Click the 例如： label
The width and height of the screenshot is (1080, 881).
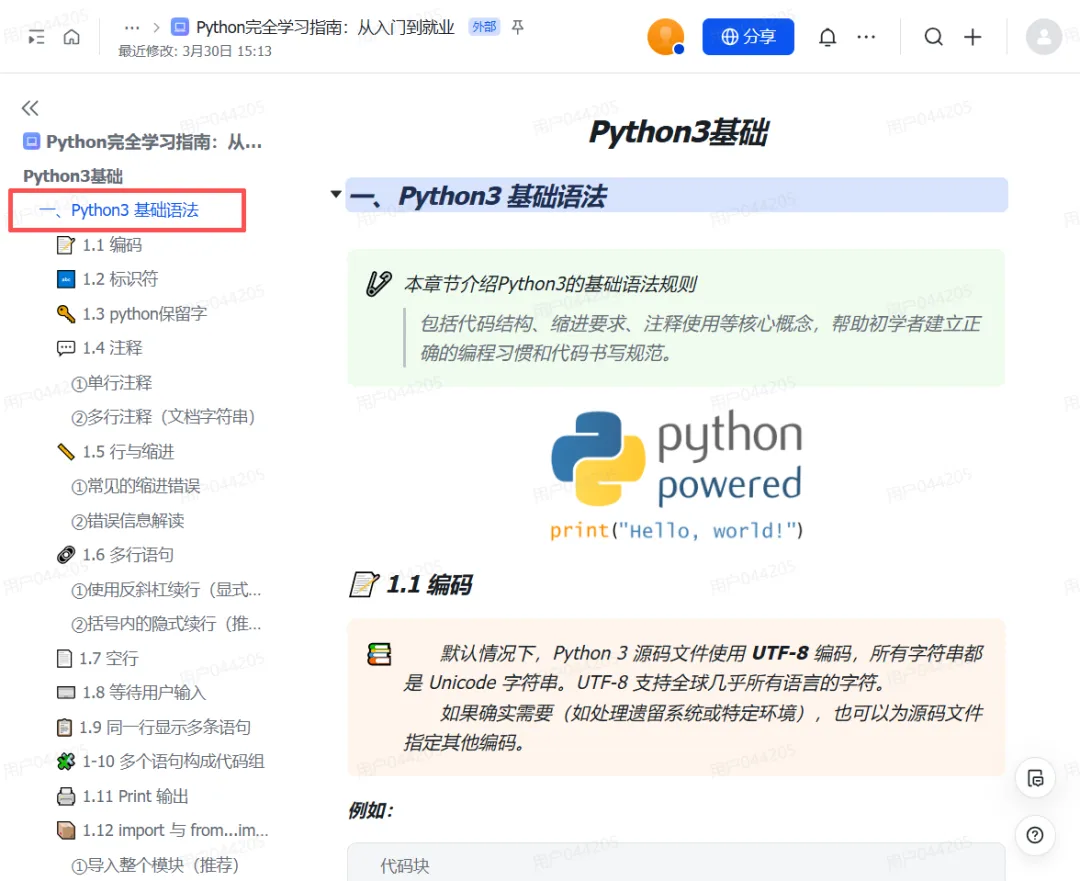(x=371, y=811)
